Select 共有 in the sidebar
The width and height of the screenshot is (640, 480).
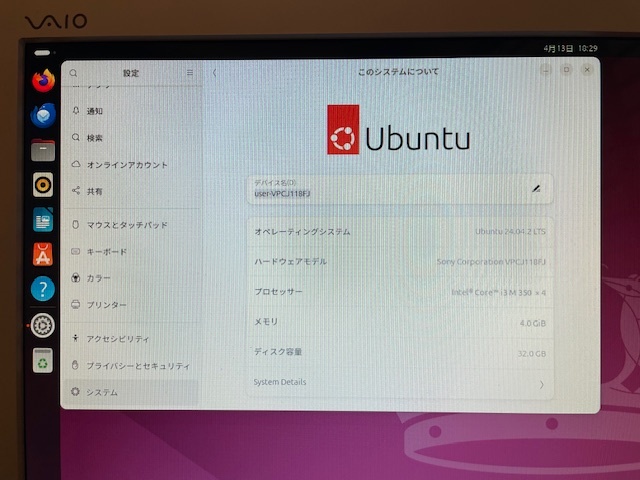click(131, 191)
